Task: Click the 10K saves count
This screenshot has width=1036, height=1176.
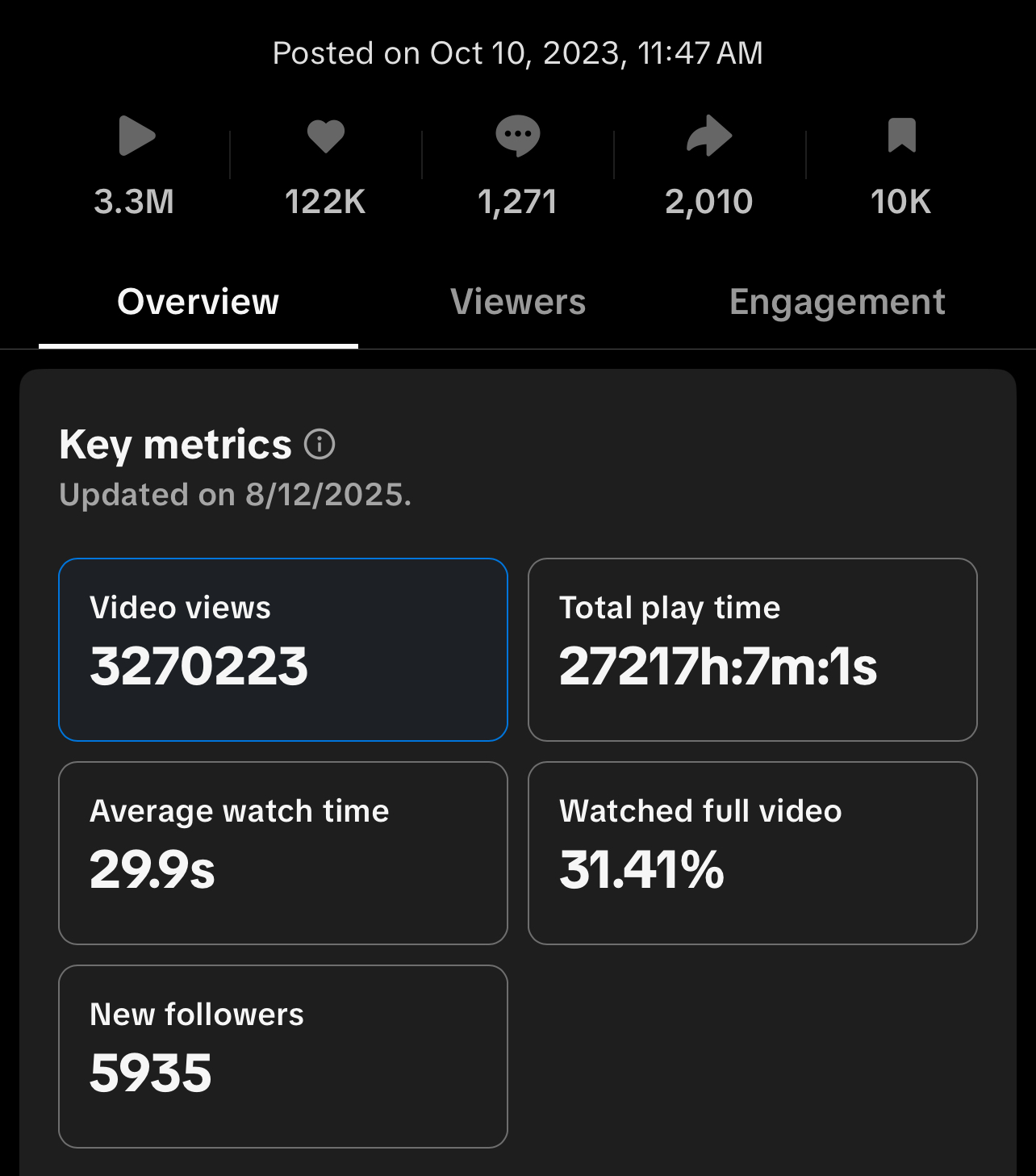Action: coord(900,202)
